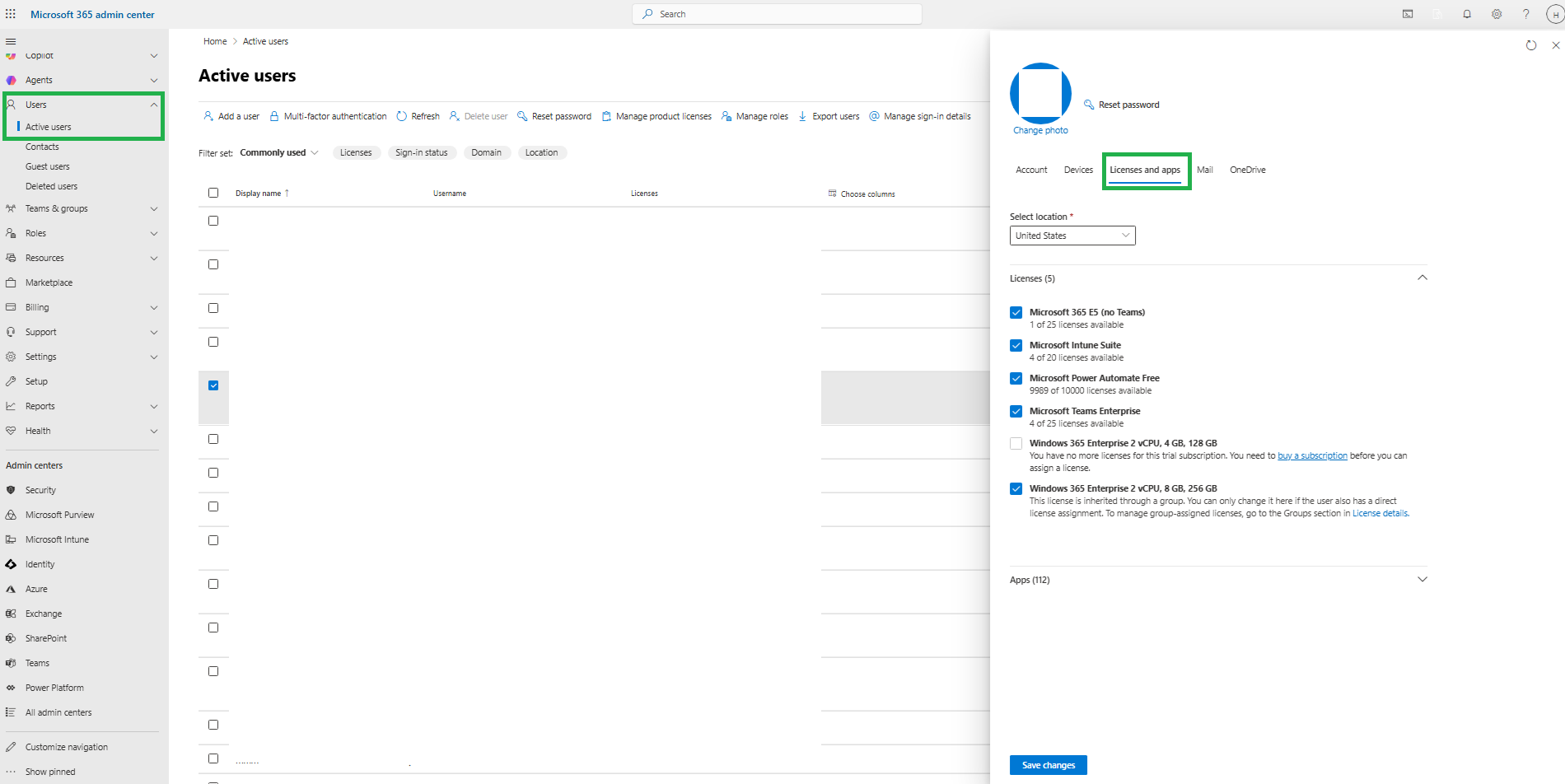
Task: Close the user details panel
Action: click(1556, 45)
